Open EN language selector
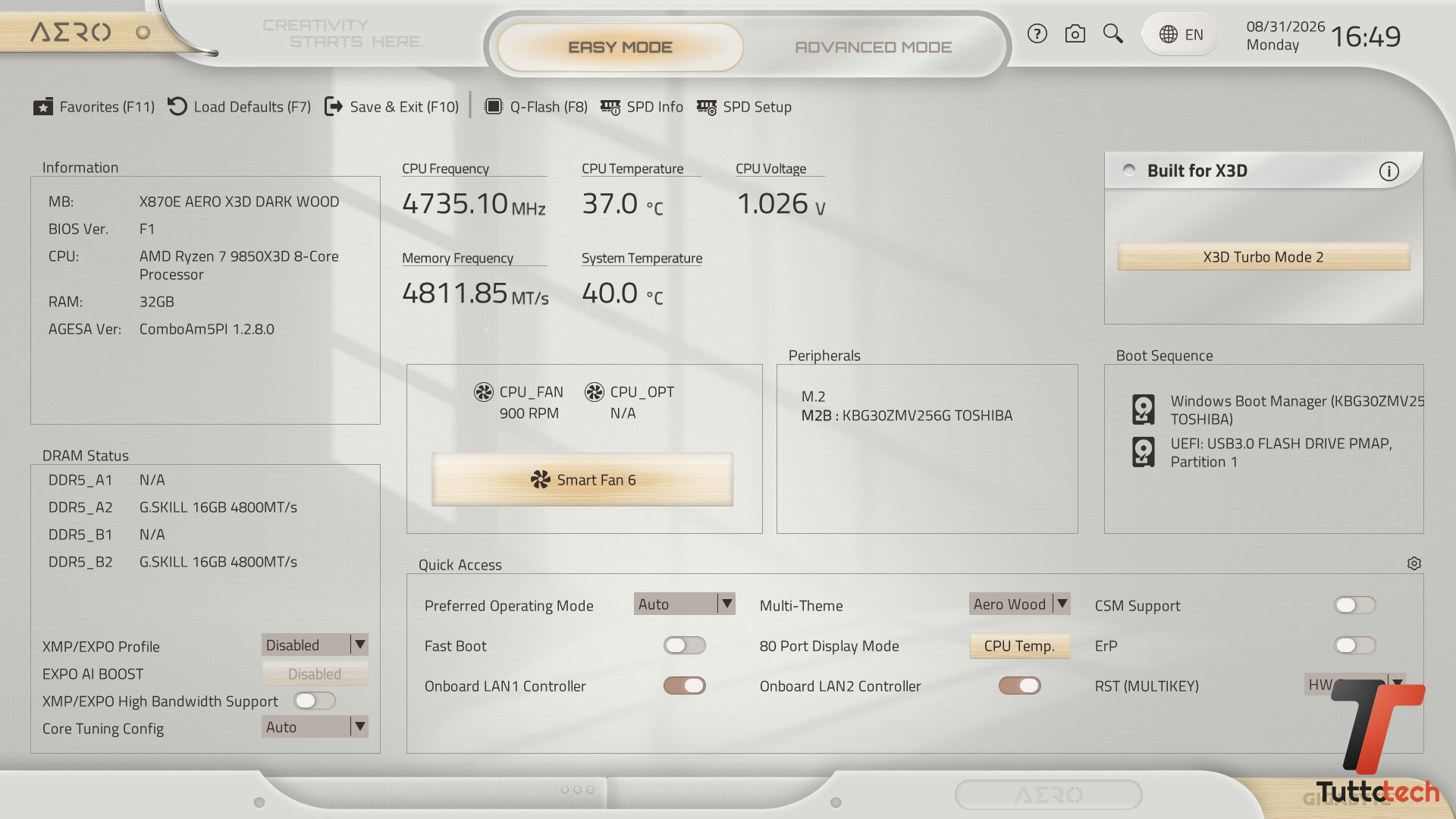This screenshot has height=819, width=1456. pyautogui.click(x=1180, y=34)
